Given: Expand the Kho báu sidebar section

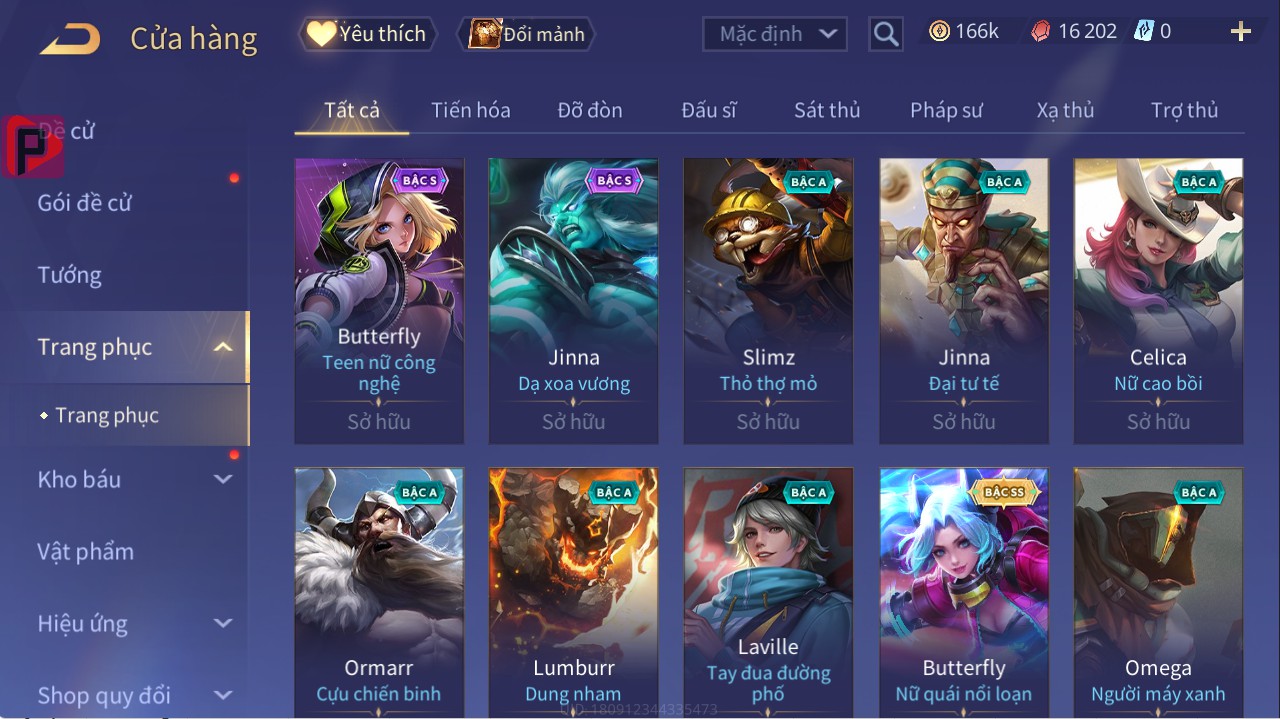Looking at the screenshot, I should [223, 479].
